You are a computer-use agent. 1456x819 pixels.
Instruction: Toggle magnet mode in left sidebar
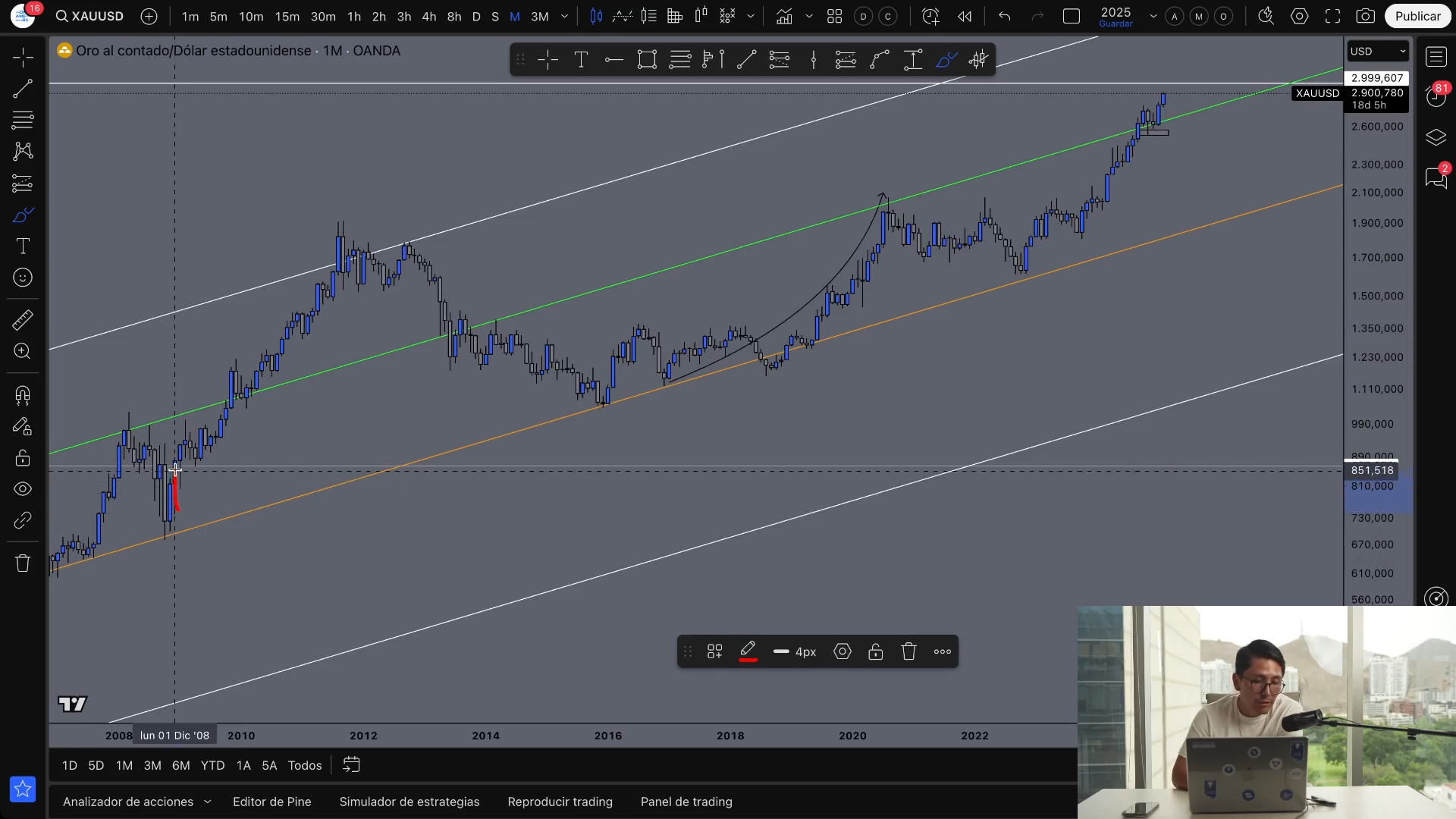[x=23, y=395]
